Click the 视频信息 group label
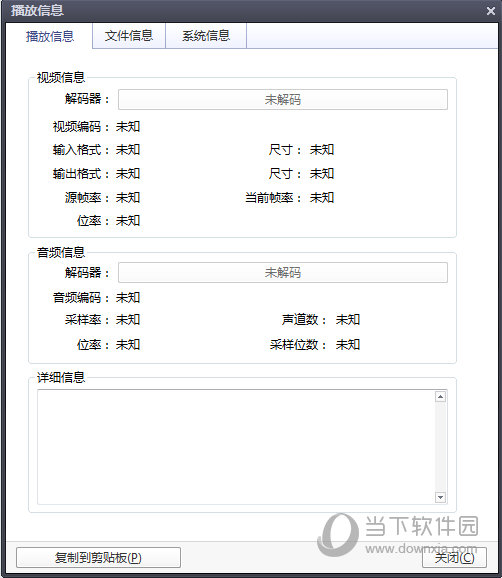Image resolution: width=502 pixels, height=578 pixels. (x=61, y=77)
